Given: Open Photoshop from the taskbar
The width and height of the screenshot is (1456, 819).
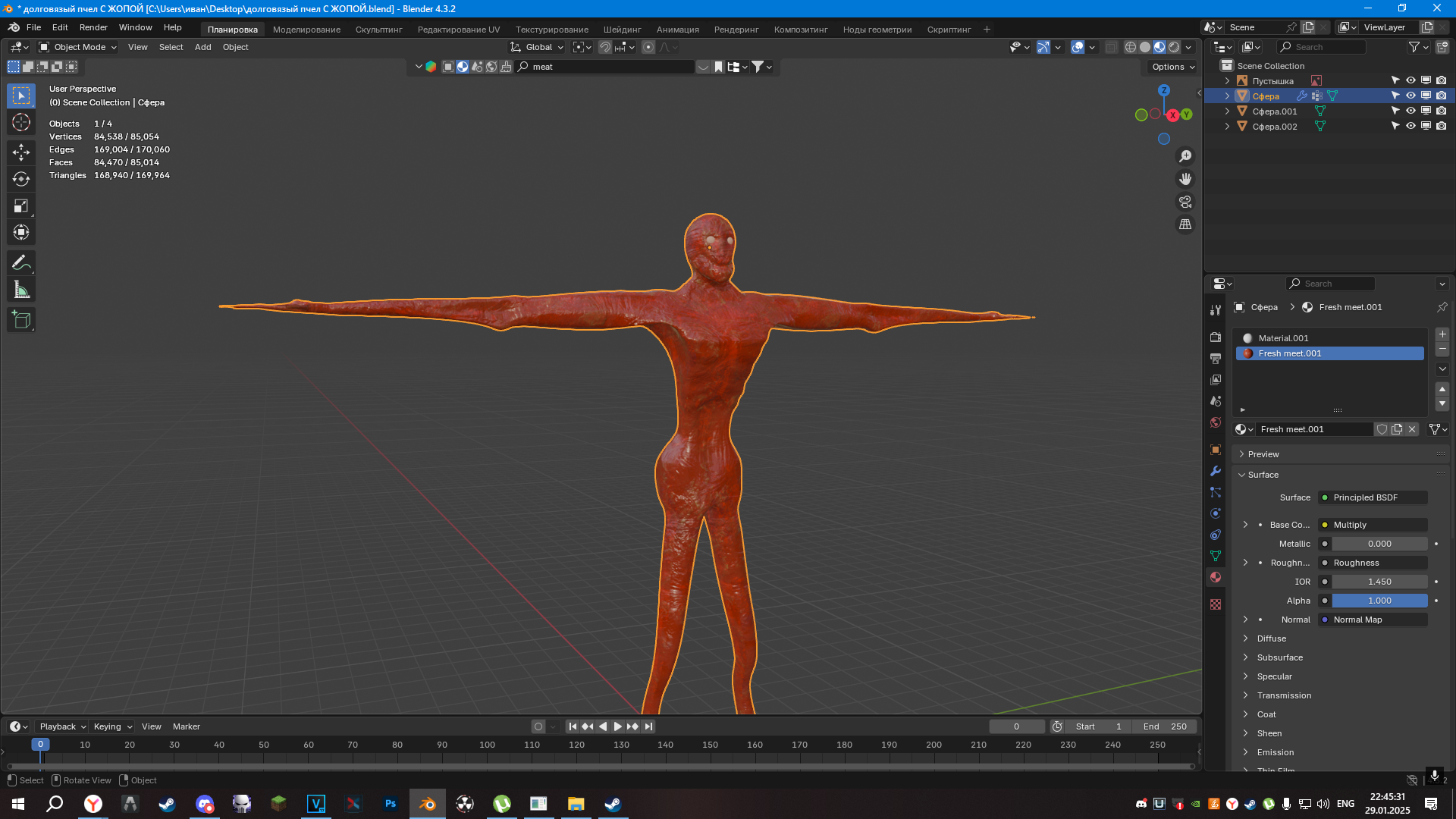Looking at the screenshot, I should (x=390, y=804).
